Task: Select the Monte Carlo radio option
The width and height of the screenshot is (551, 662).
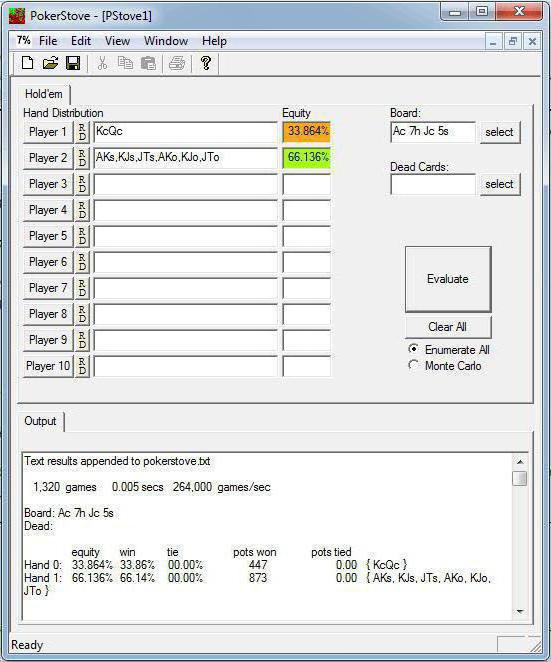Action: (x=414, y=365)
